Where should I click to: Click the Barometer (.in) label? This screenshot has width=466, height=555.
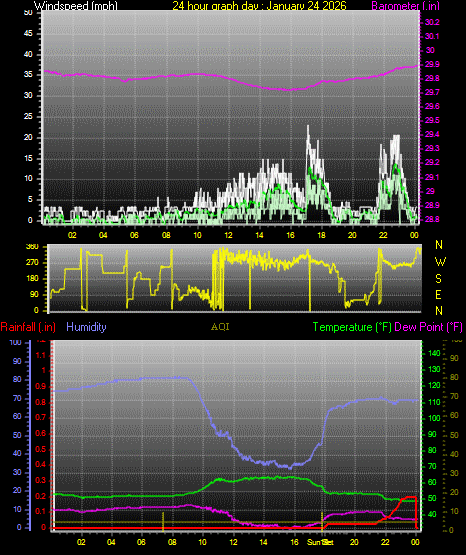(405, 5)
